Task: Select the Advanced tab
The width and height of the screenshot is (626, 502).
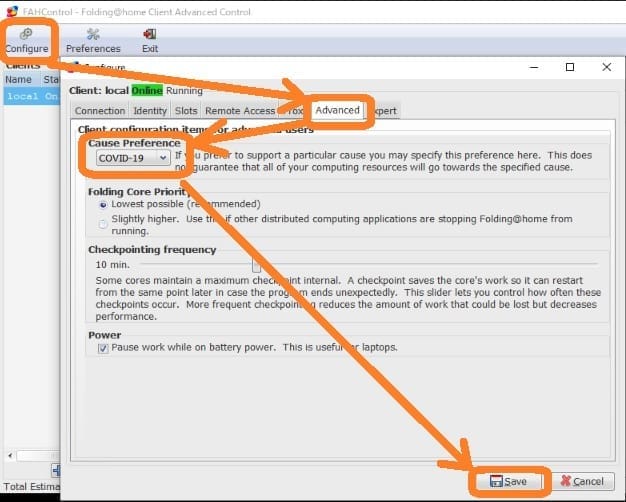Action: (337, 110)
